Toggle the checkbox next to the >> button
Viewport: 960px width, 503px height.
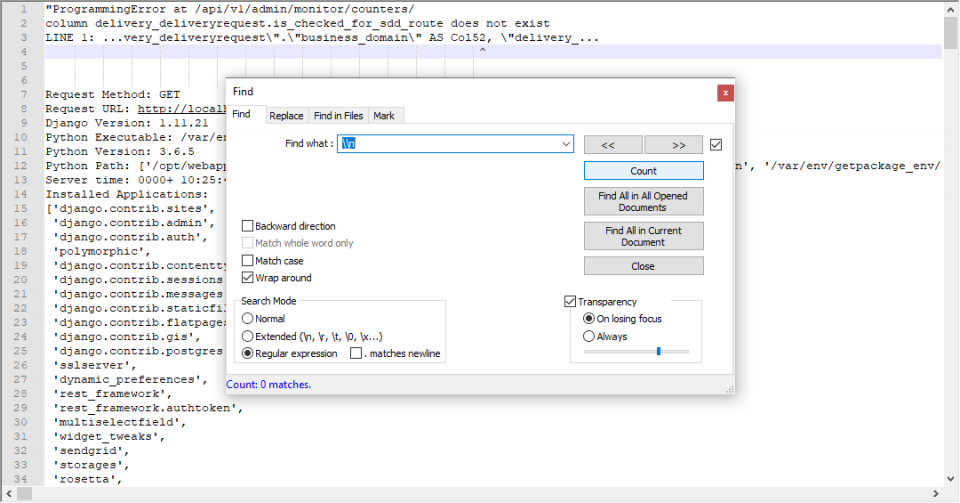716,145
